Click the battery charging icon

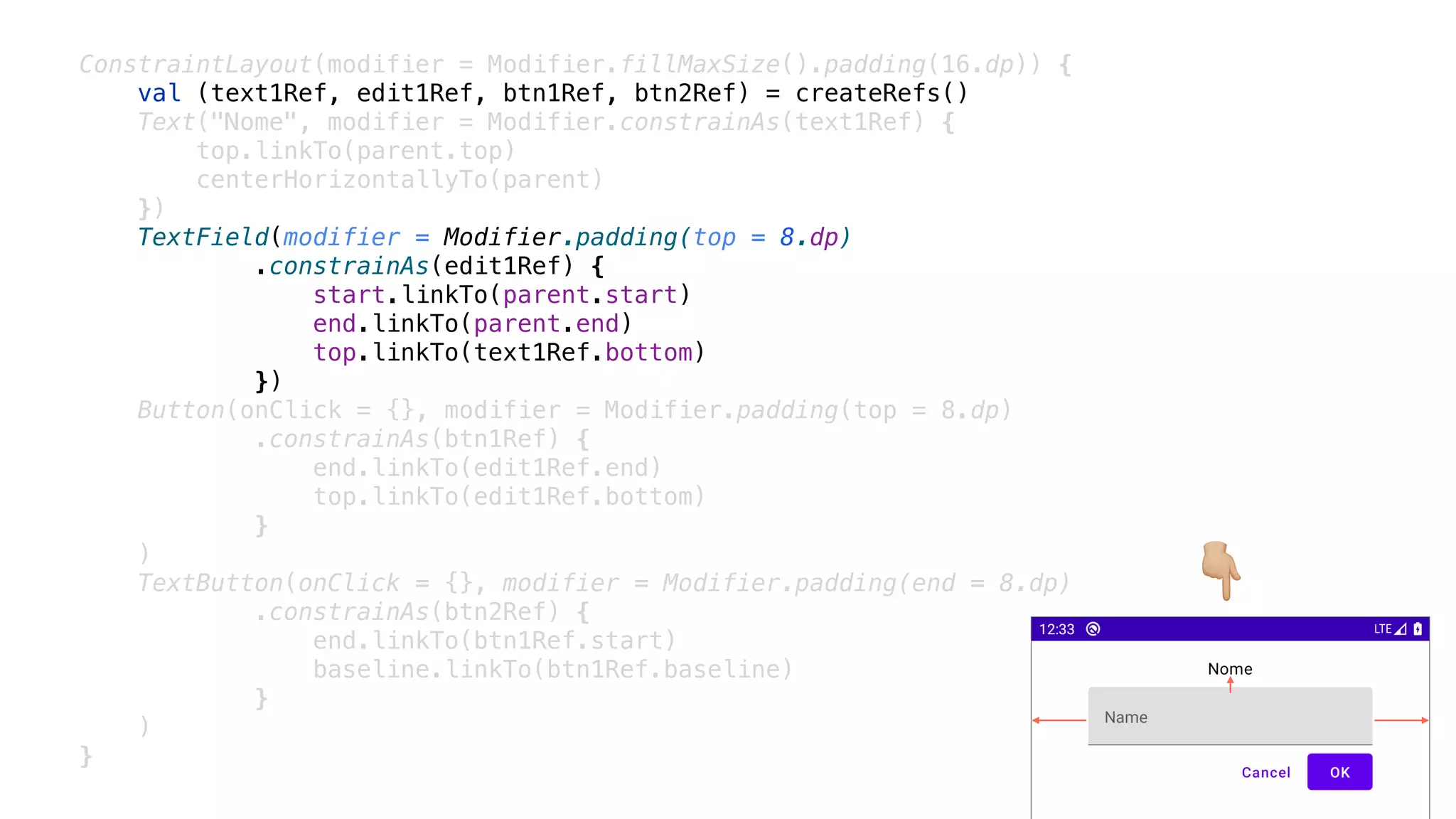click(x=1418, y=629)
